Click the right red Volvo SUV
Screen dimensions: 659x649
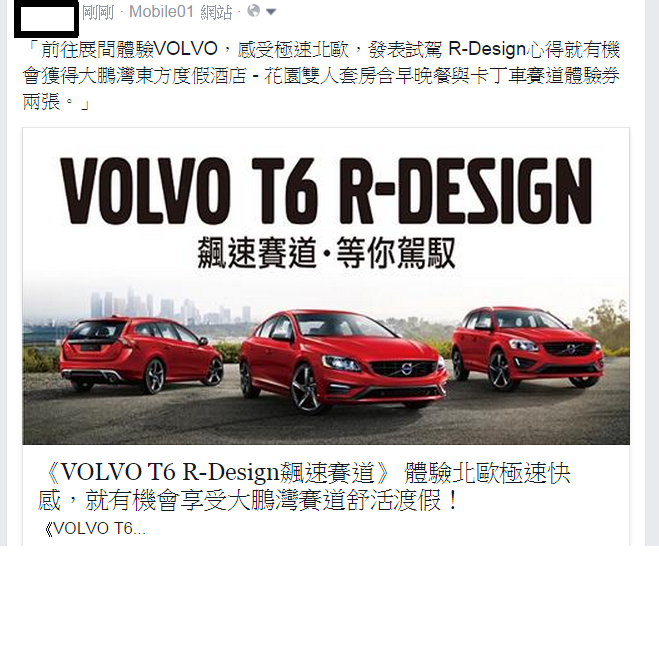(527, 346)
